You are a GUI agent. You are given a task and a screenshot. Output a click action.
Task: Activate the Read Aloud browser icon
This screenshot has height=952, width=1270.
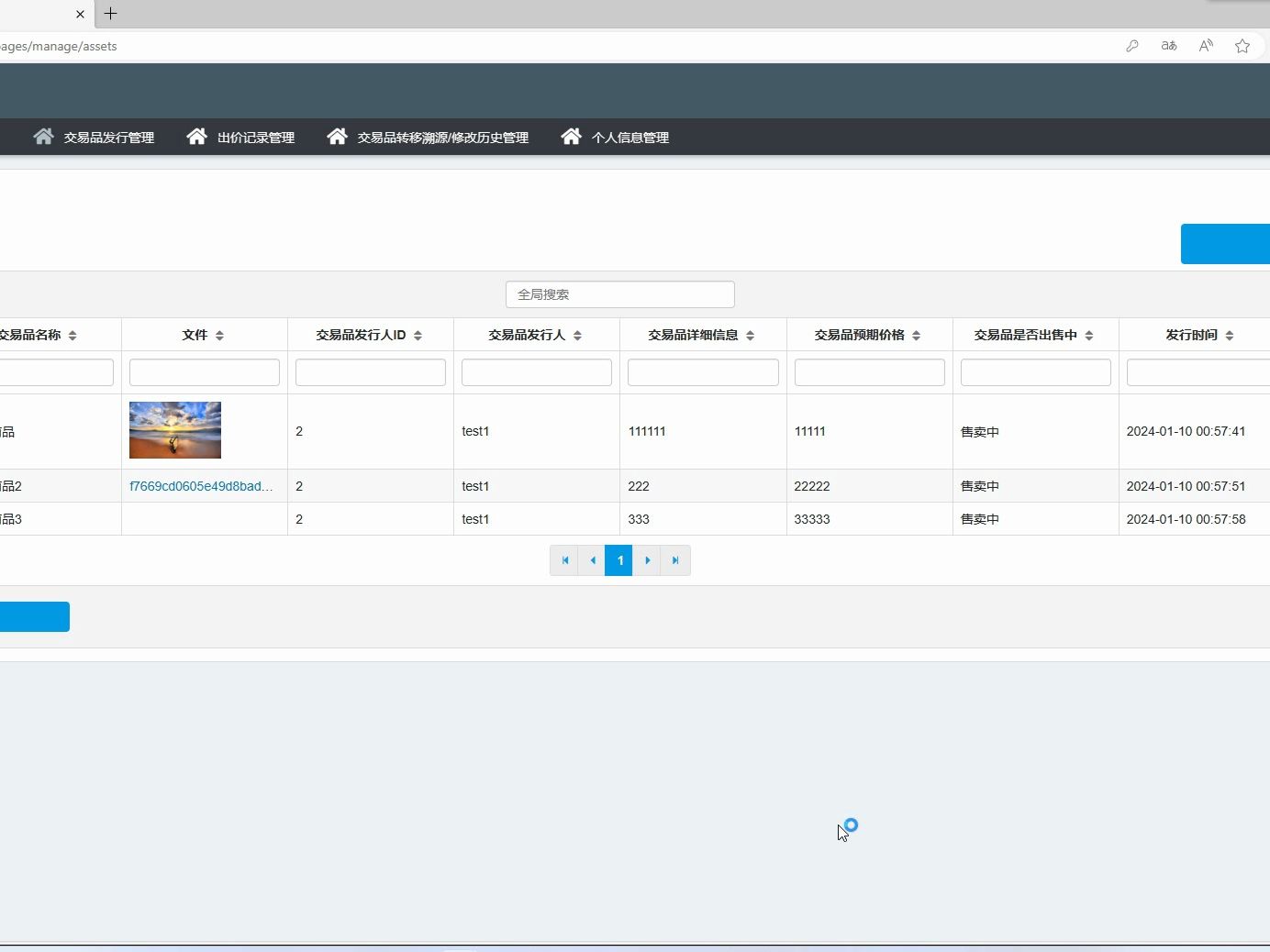click(1206, 45)
